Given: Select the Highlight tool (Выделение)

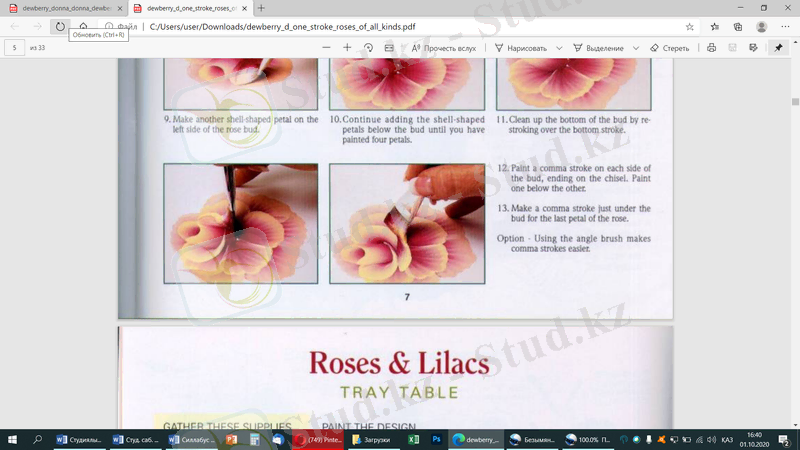Looking at the screenshot, I should click(598, 48).
